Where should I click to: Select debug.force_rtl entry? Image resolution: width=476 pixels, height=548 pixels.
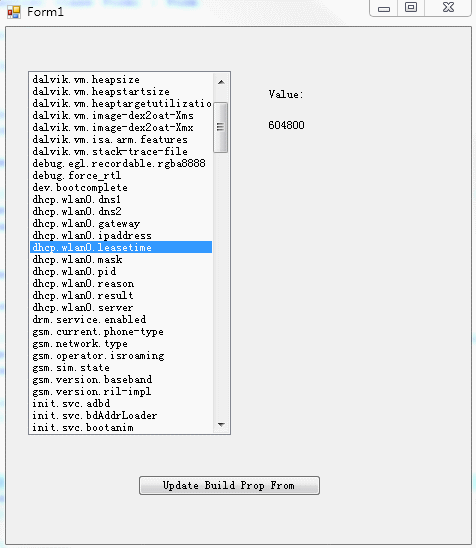pos(121,175)
